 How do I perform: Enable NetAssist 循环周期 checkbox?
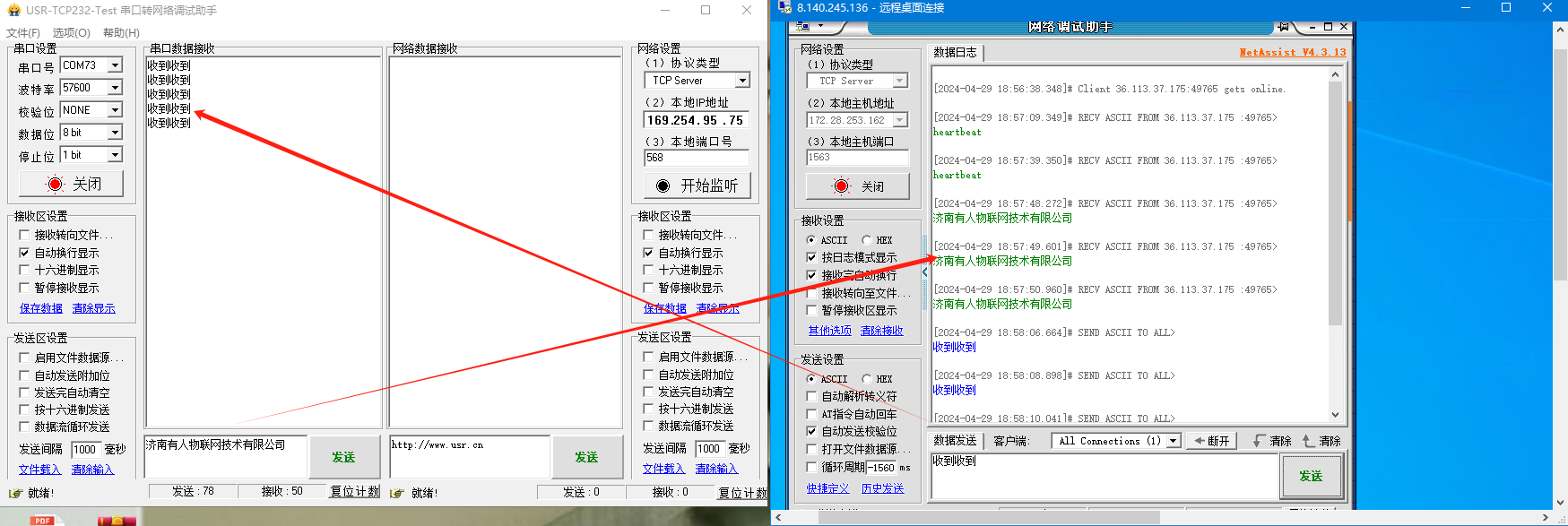coord(811,467)
